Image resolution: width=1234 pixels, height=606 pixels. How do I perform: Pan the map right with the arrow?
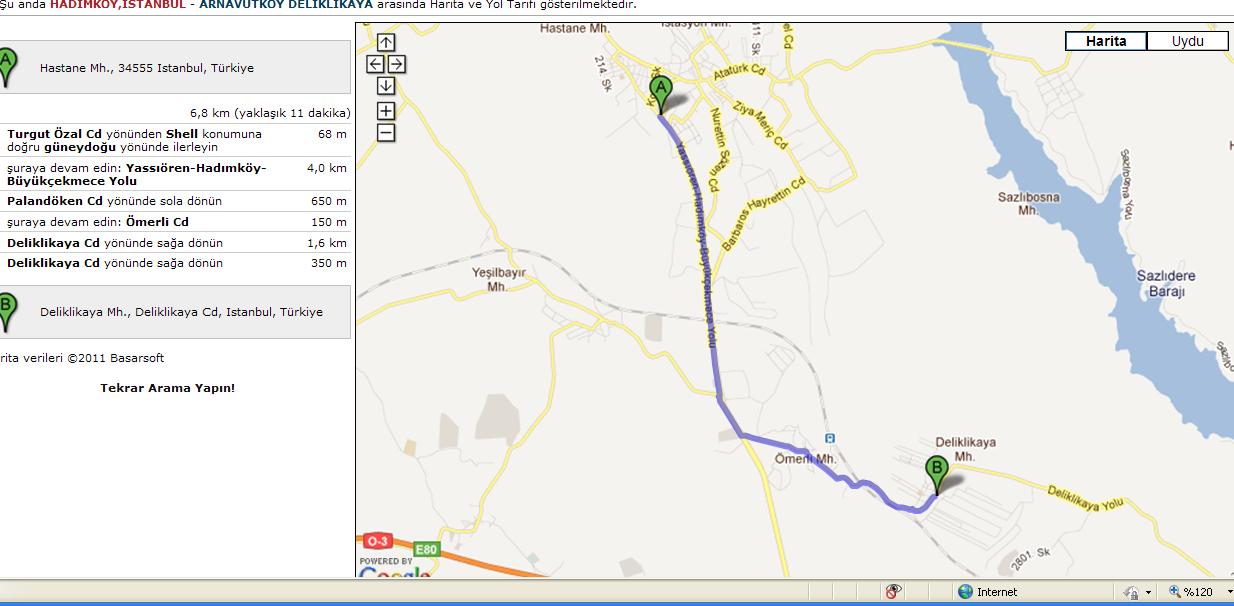tap(396, 64)
